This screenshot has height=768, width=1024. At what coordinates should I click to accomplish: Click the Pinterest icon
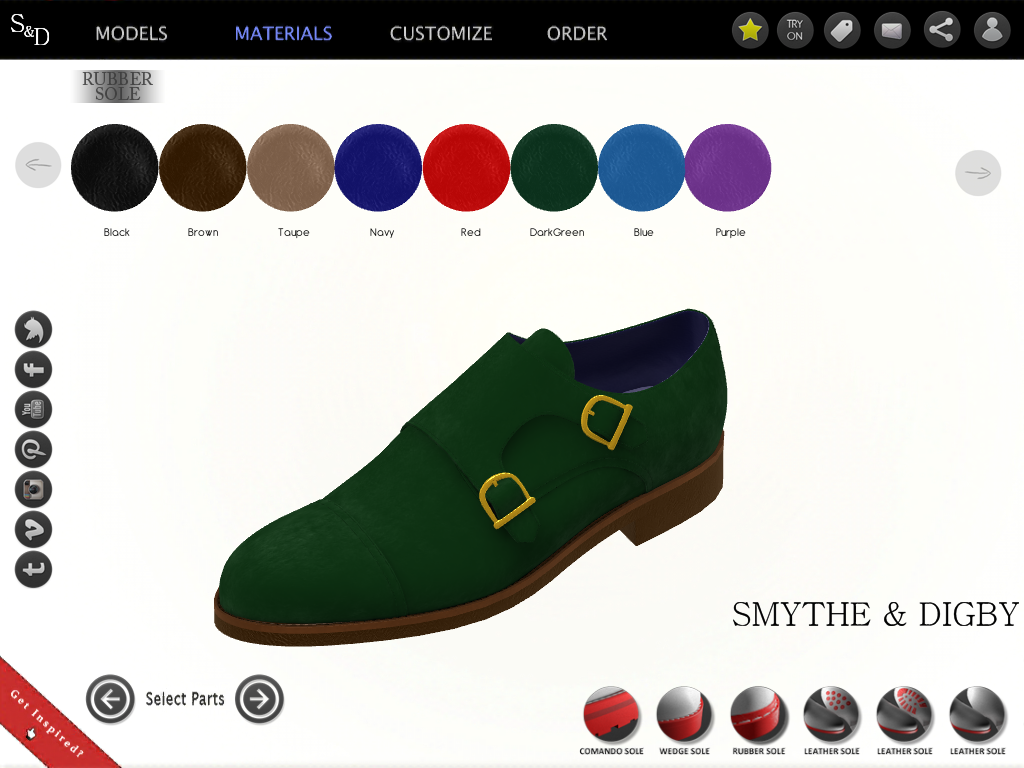click(x=33, y=449)
